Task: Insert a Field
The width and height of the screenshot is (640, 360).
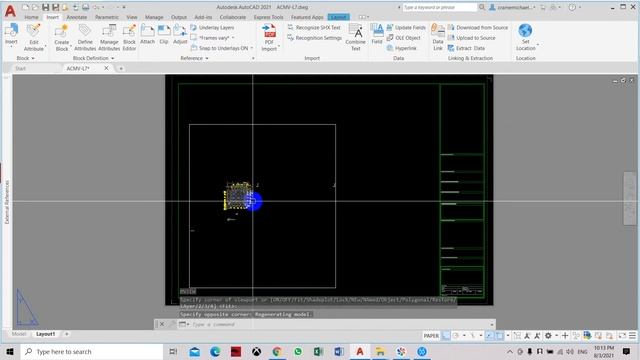Action: pos(377,34)
